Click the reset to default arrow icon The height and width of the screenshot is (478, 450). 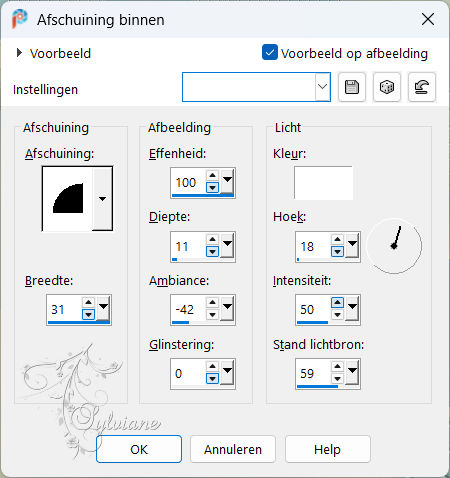[422, 87]
